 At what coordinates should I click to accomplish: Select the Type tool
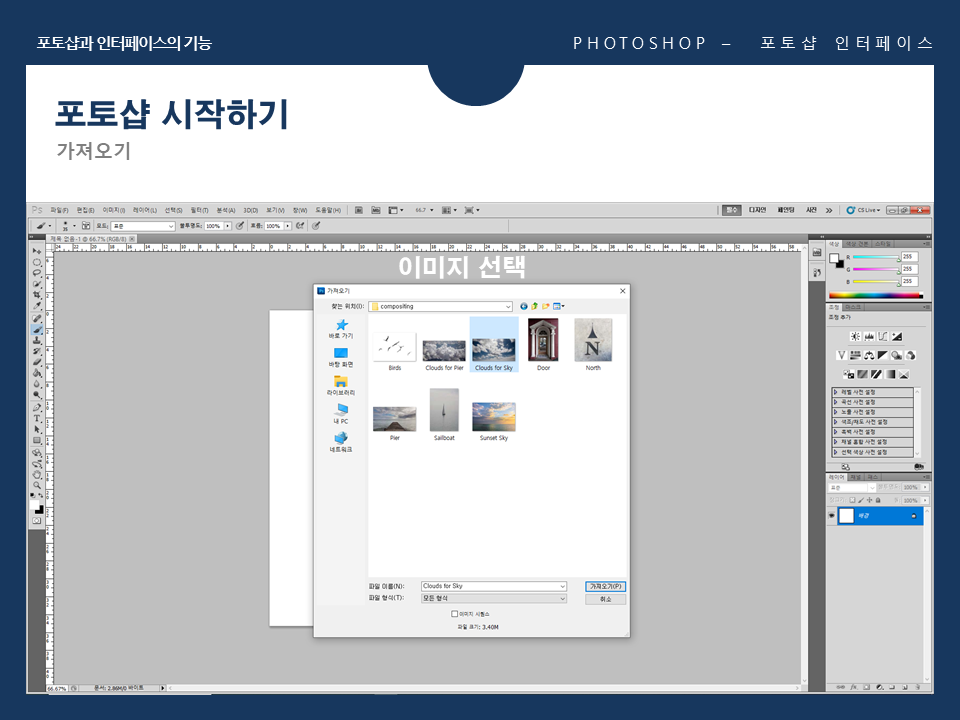tap(37, 419)
